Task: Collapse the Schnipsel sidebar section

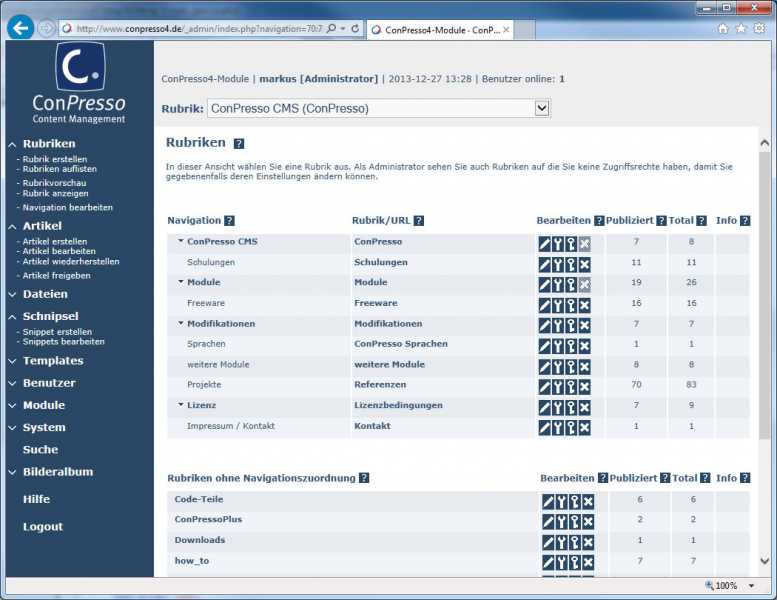Action: tap(12, 317)
